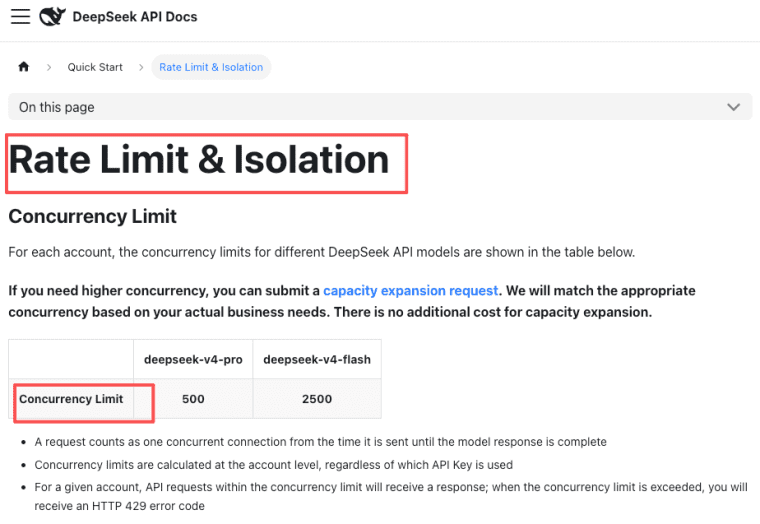Go to the home breadcrumb icon
The width and height of the screenshot is (760, 524).
click(x=24, y=67)
